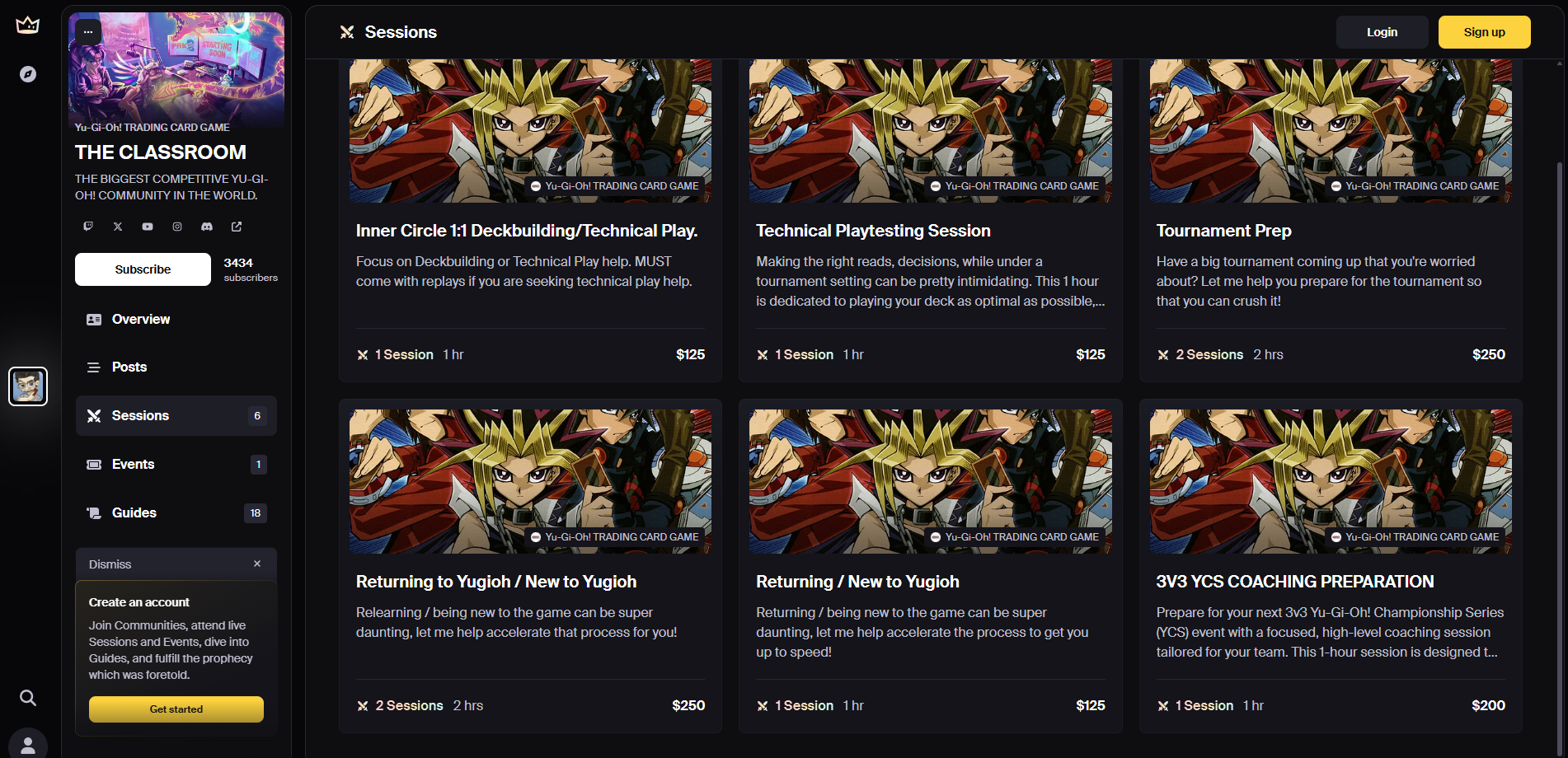Open Returning to Yugioh / New to Yugioh title
1568x758 pixels.
coord(496,582)
